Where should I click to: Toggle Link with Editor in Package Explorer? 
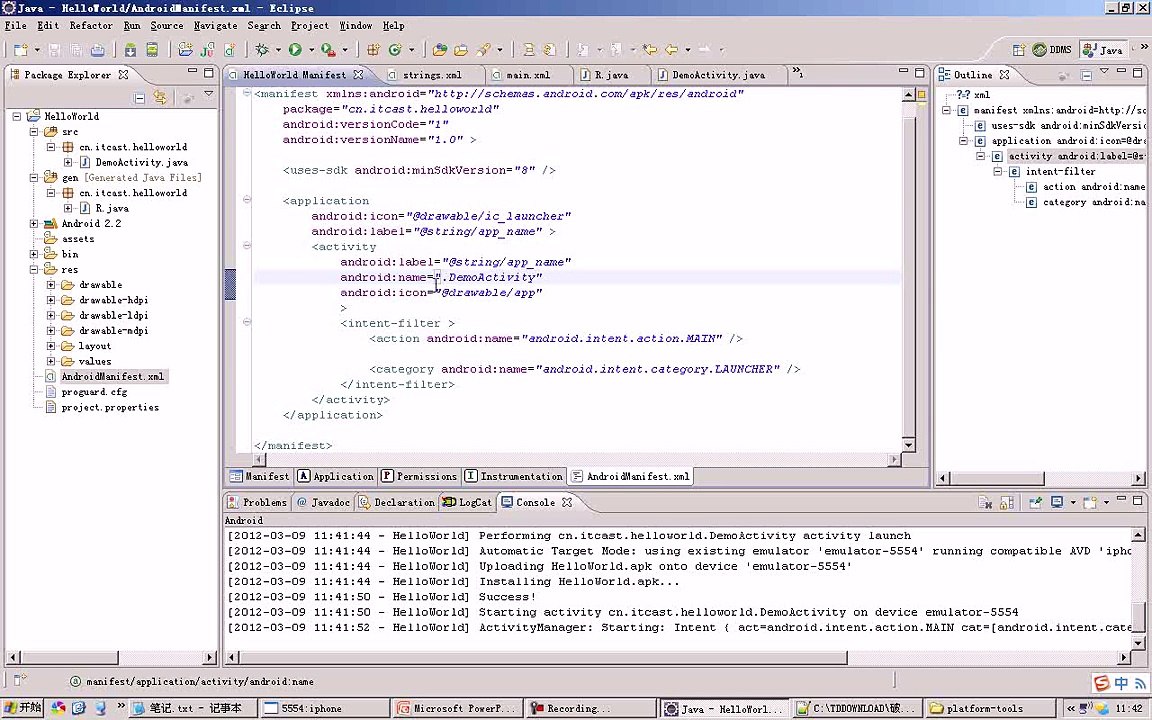[160, 97]
